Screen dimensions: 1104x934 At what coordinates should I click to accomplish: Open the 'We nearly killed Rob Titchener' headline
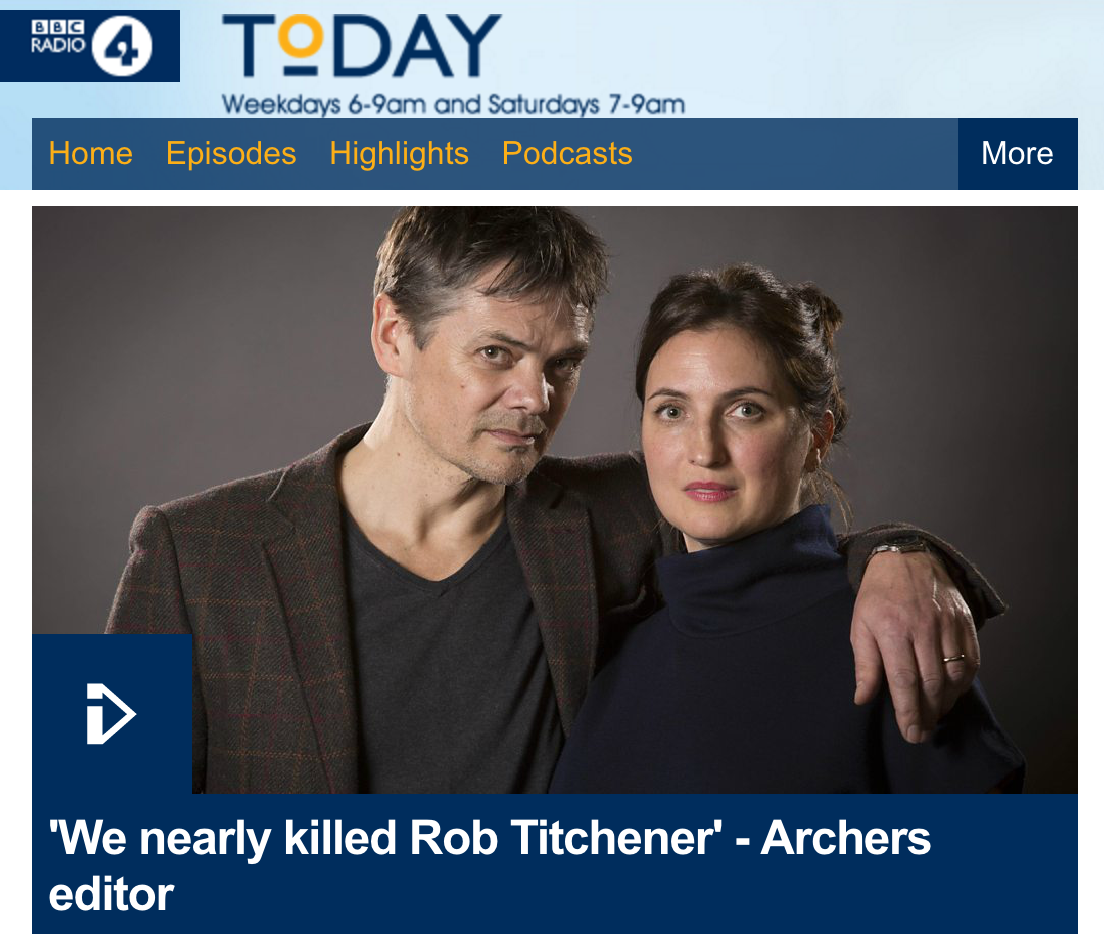(490, 866)
